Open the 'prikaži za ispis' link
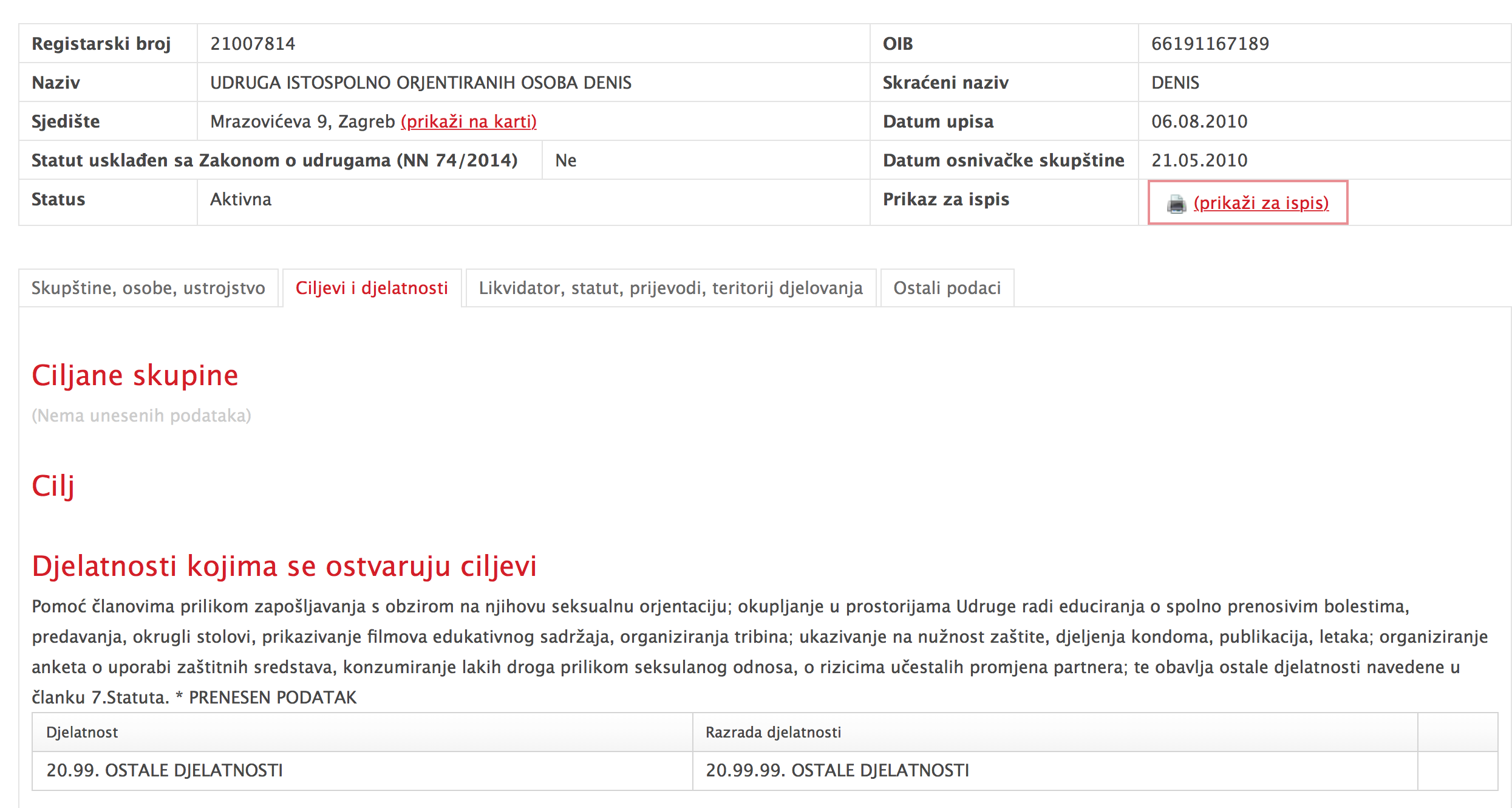Image resolution: width=1512 pixels, height=808 pixels. [x=1261, y=203]
